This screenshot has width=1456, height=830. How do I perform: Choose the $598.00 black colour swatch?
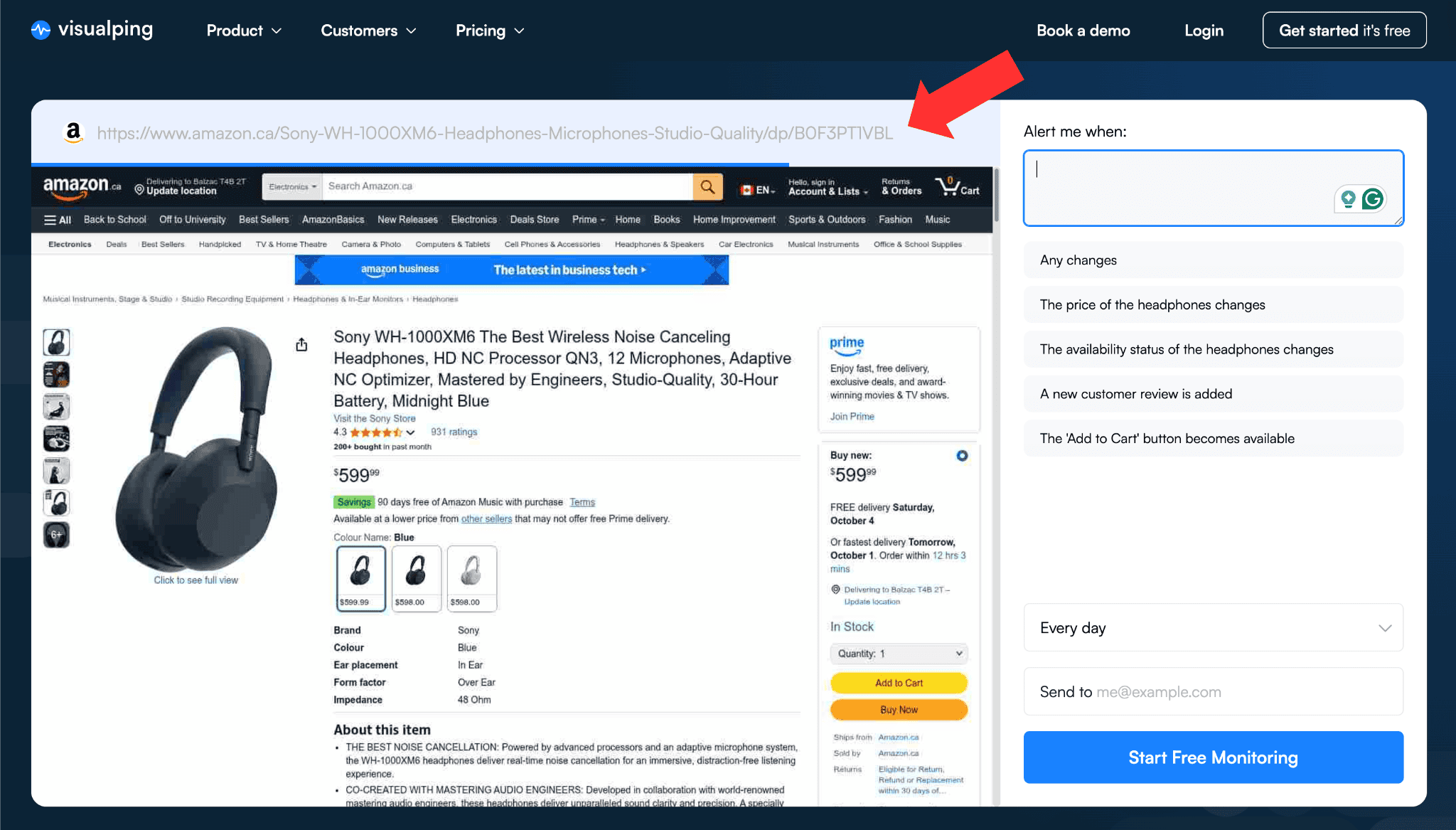point(417,578)
